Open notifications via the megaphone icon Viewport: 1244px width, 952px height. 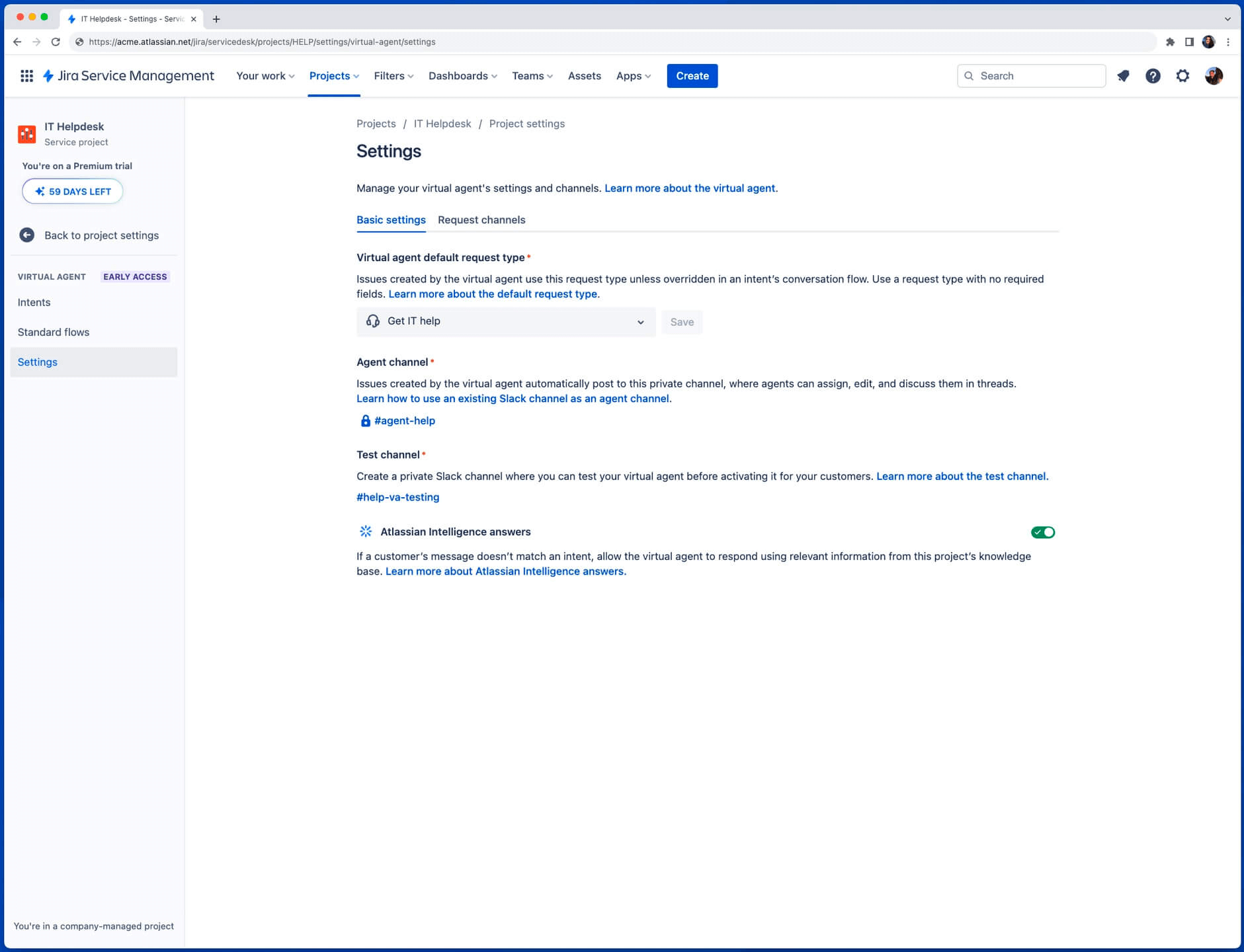click(1123, 76)
